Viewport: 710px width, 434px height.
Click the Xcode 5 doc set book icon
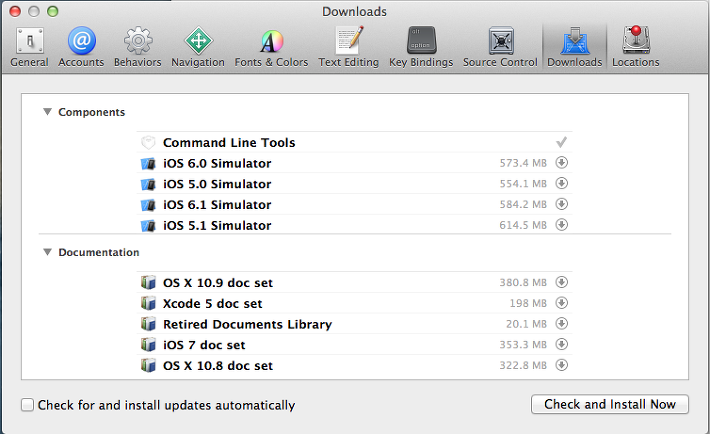pos(148,303)
